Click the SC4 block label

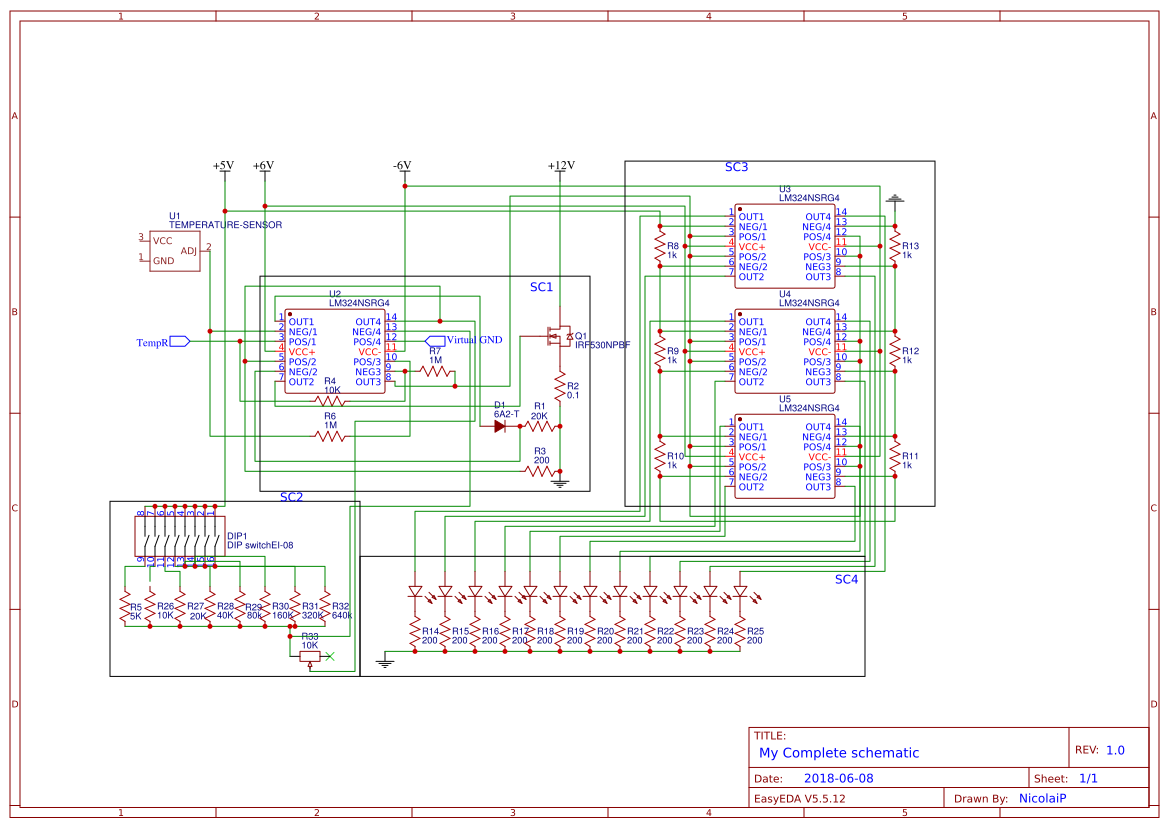pos(846,579)
